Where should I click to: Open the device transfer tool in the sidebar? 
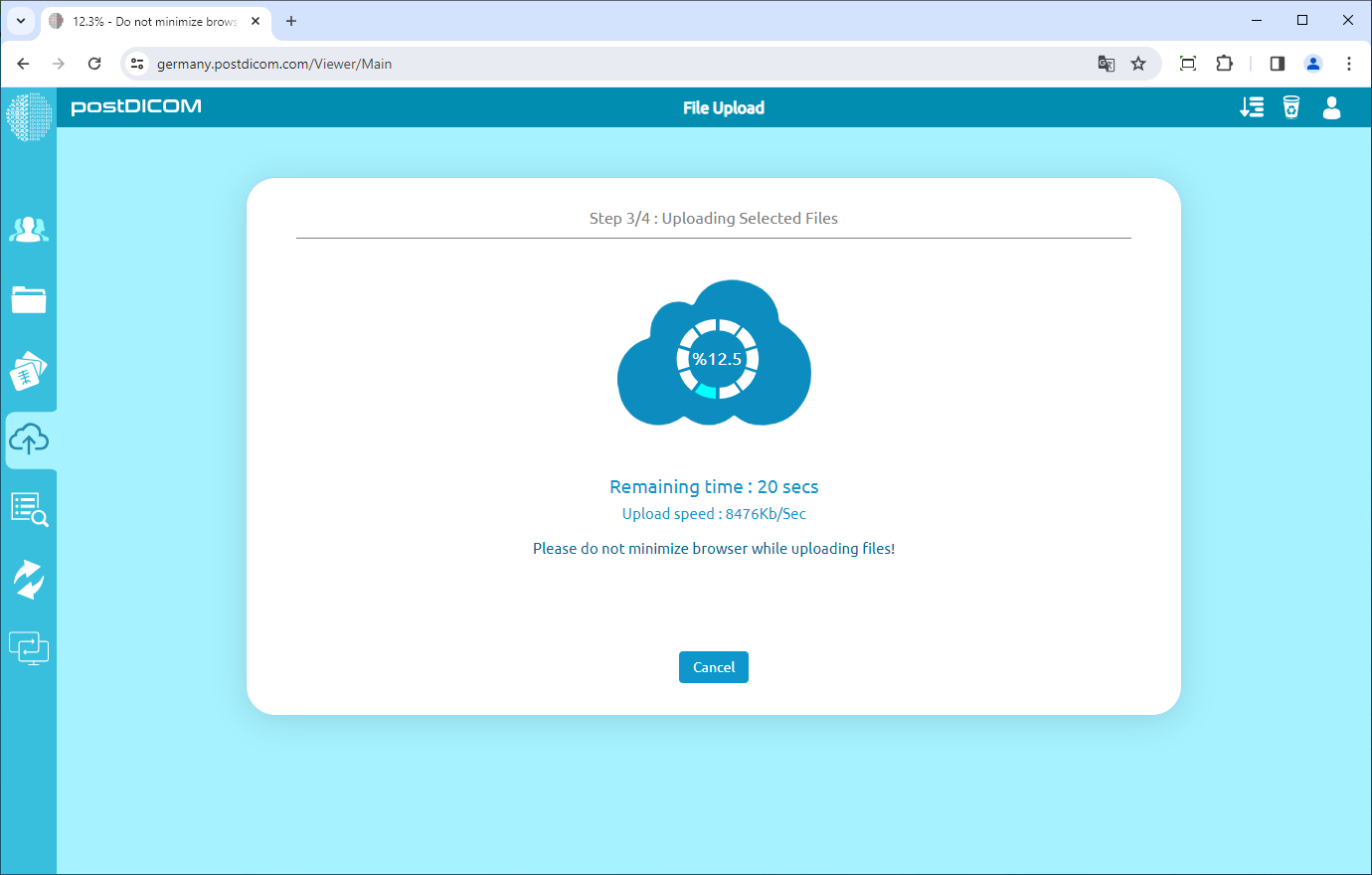(29, 647)
